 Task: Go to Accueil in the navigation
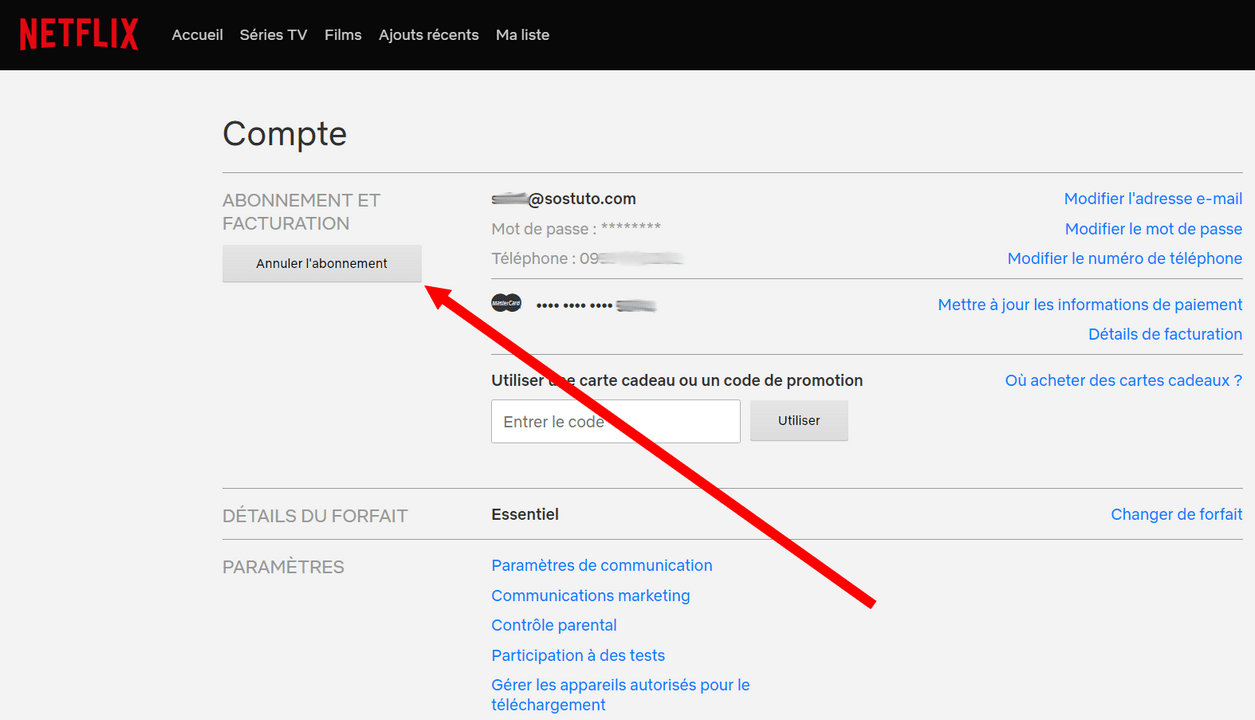pyautogui.click(x=197, y=35)
